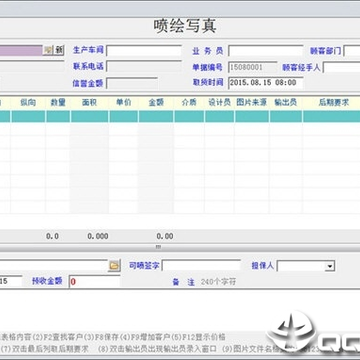Click the 0.0 quantity total

[52, 236]
